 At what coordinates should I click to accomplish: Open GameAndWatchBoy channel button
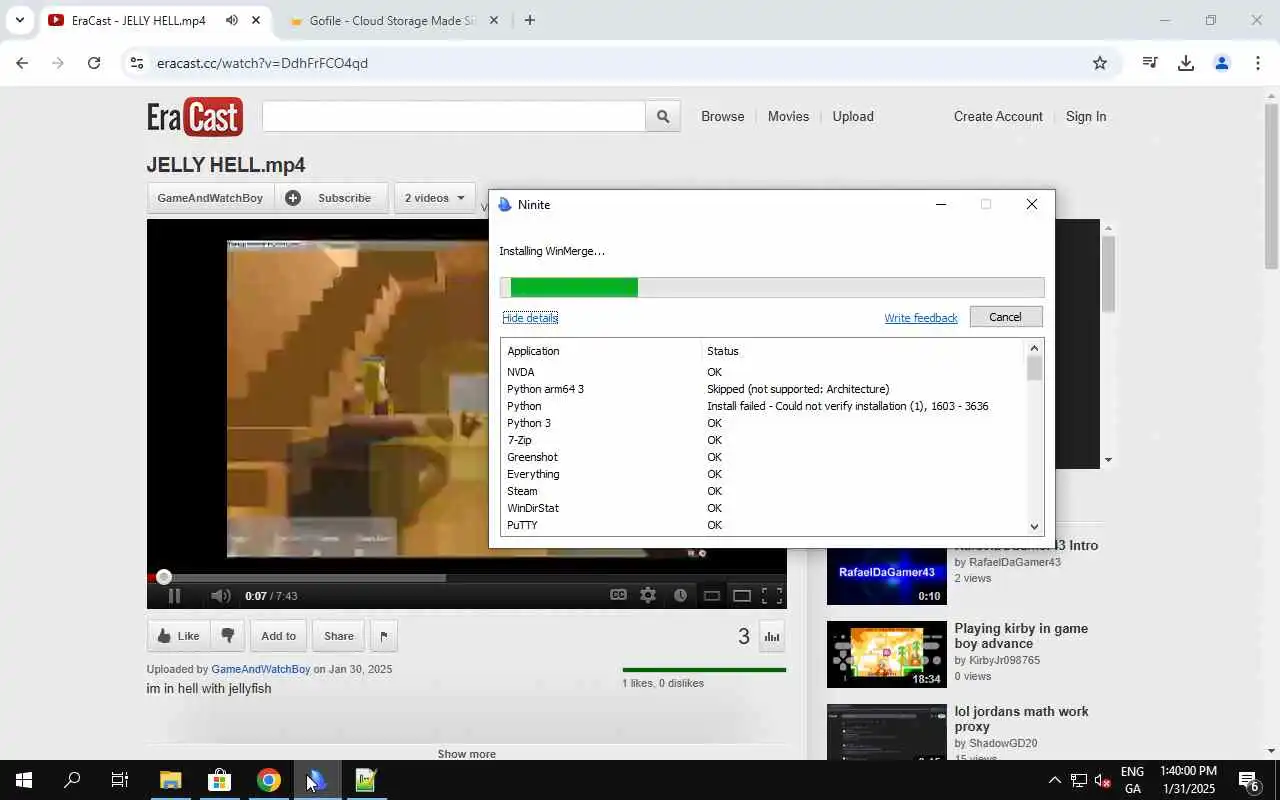210,198
